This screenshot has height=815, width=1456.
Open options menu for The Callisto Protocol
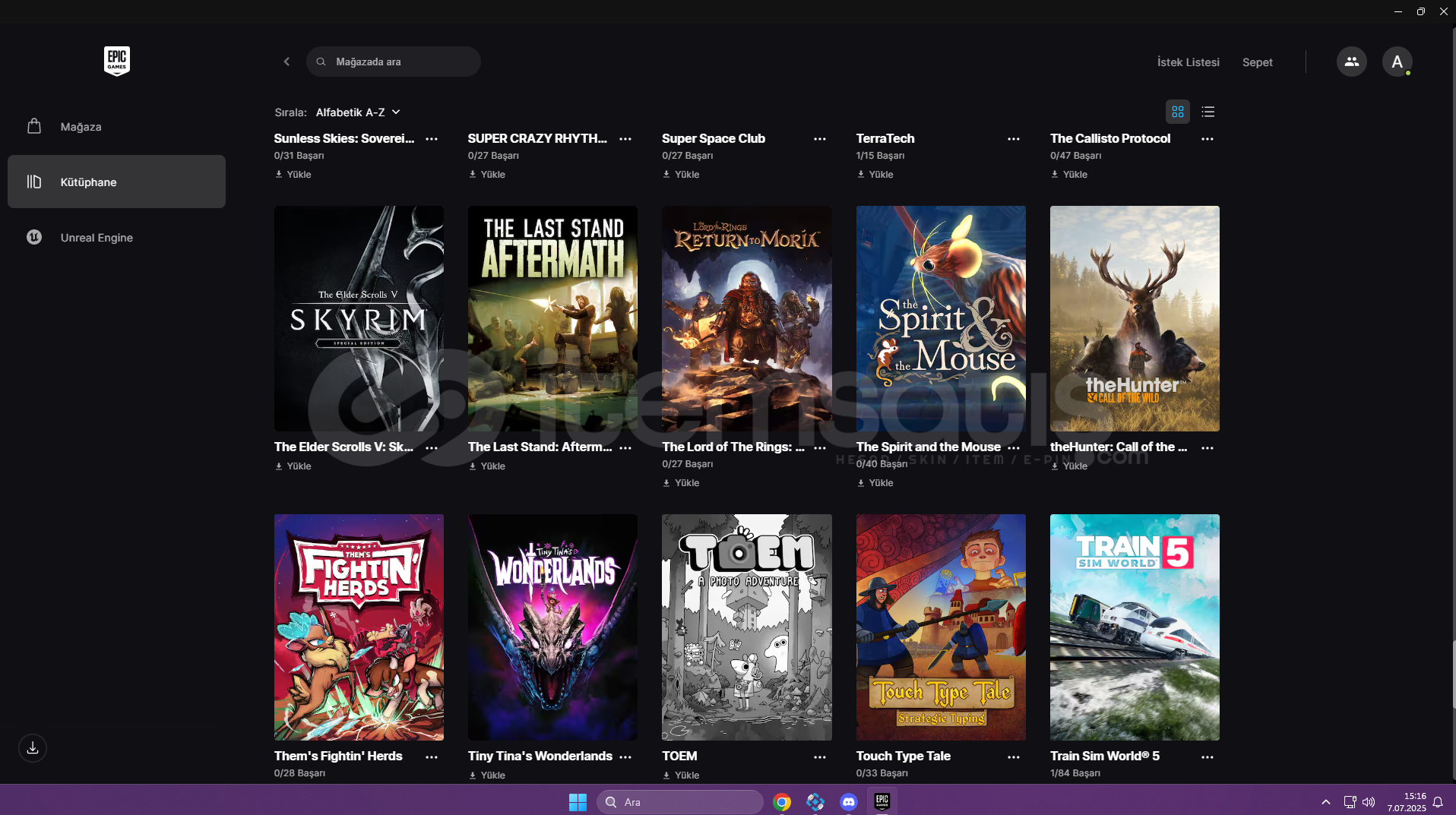click(1208, 139)
